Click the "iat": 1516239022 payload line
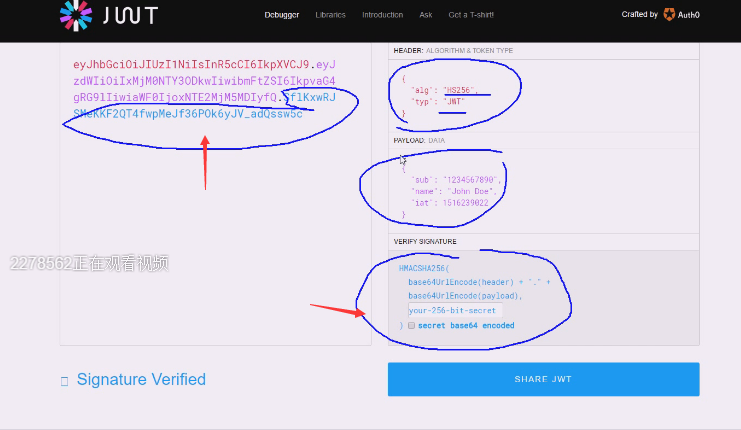The width and height of the screenshot is (741, 430). [x=450, y=203]
